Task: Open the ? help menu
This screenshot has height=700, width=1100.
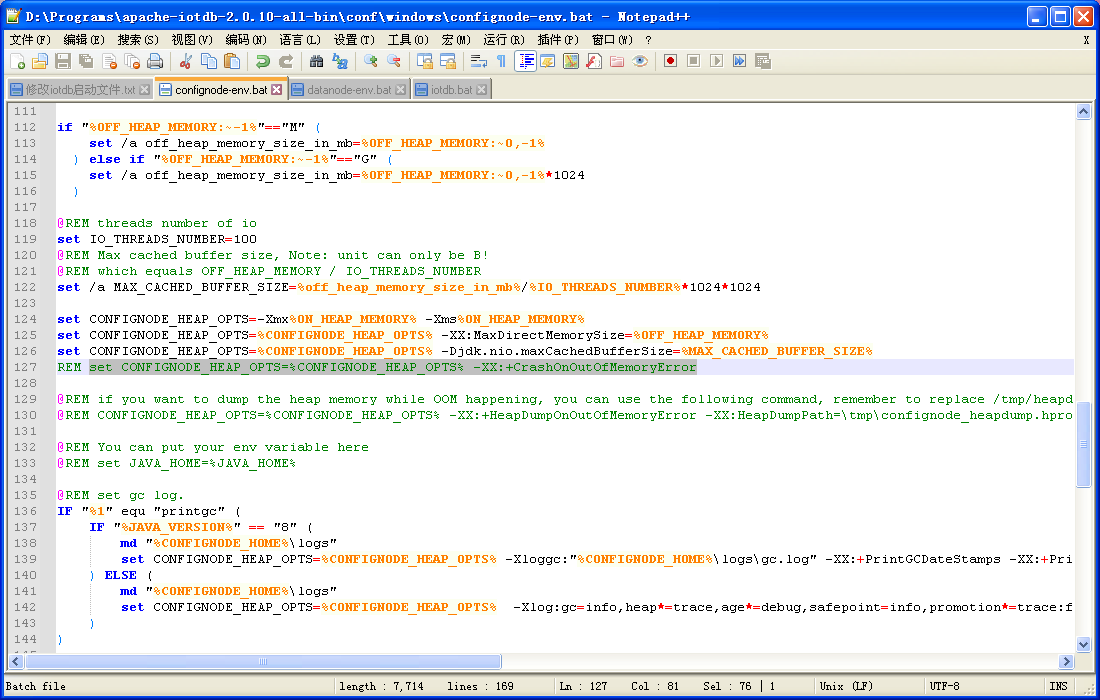Action: 648,40
